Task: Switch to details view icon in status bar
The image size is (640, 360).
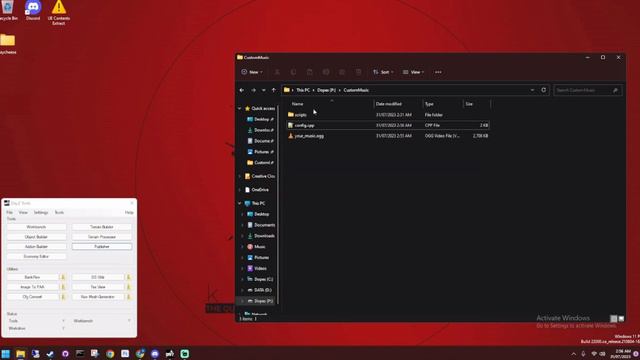Action: (x=613, y=319)
